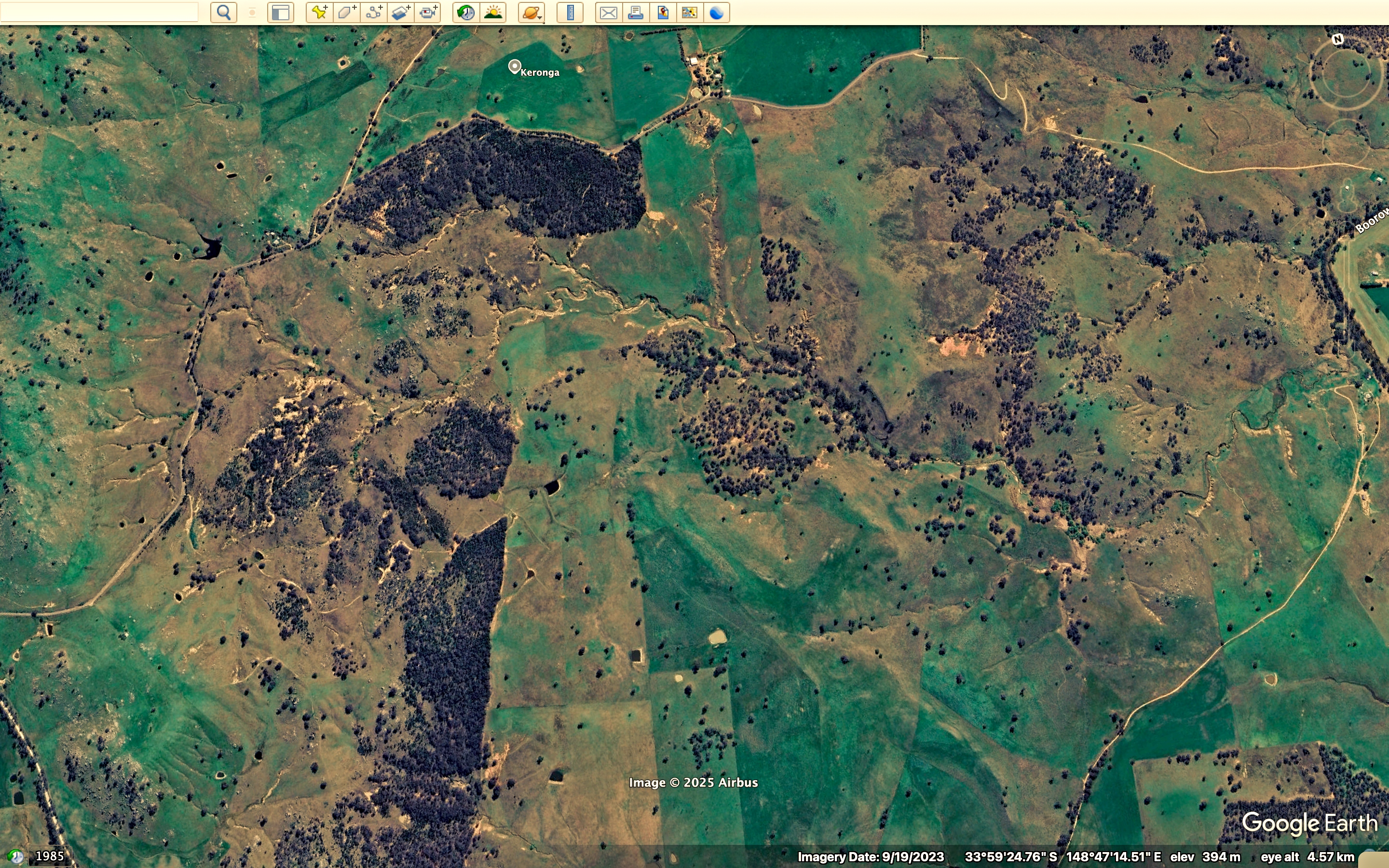Show the ruler measuring tool

(570, 13)
